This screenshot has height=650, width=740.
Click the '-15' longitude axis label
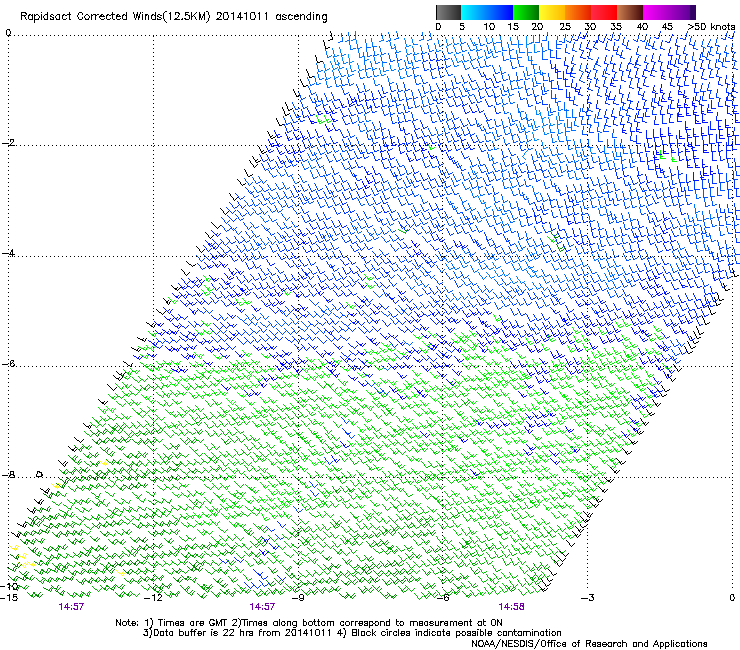[x=9, y=598]
